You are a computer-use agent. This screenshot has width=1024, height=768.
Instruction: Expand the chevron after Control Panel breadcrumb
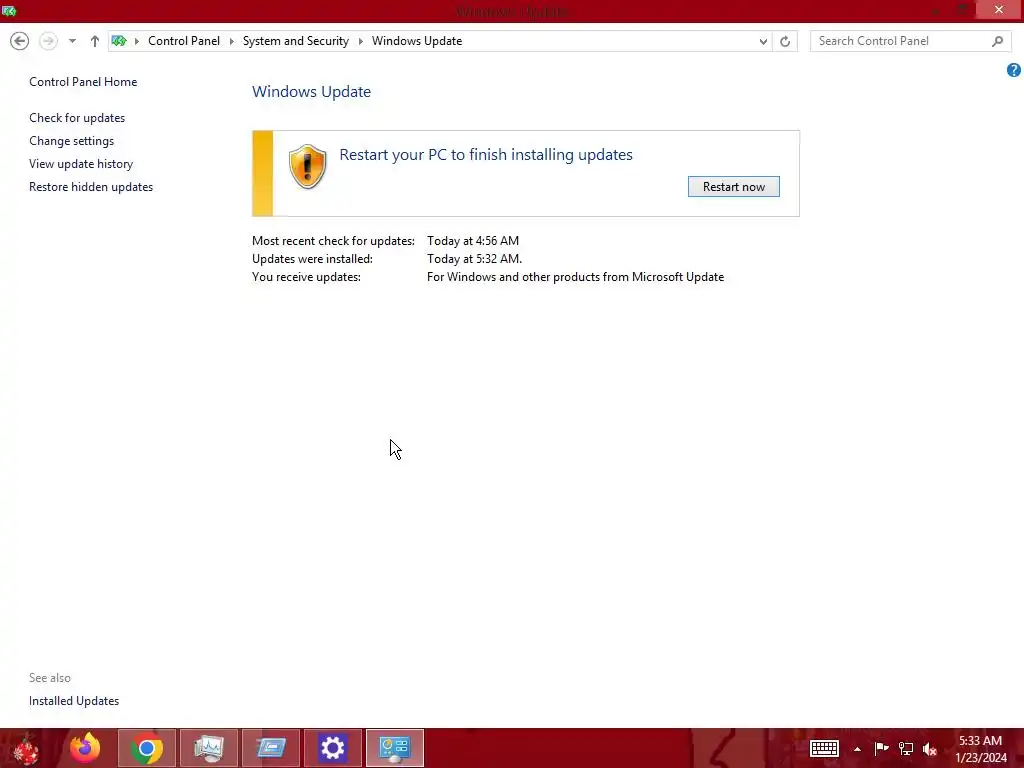pyautogui.click(x=231, y=41)
